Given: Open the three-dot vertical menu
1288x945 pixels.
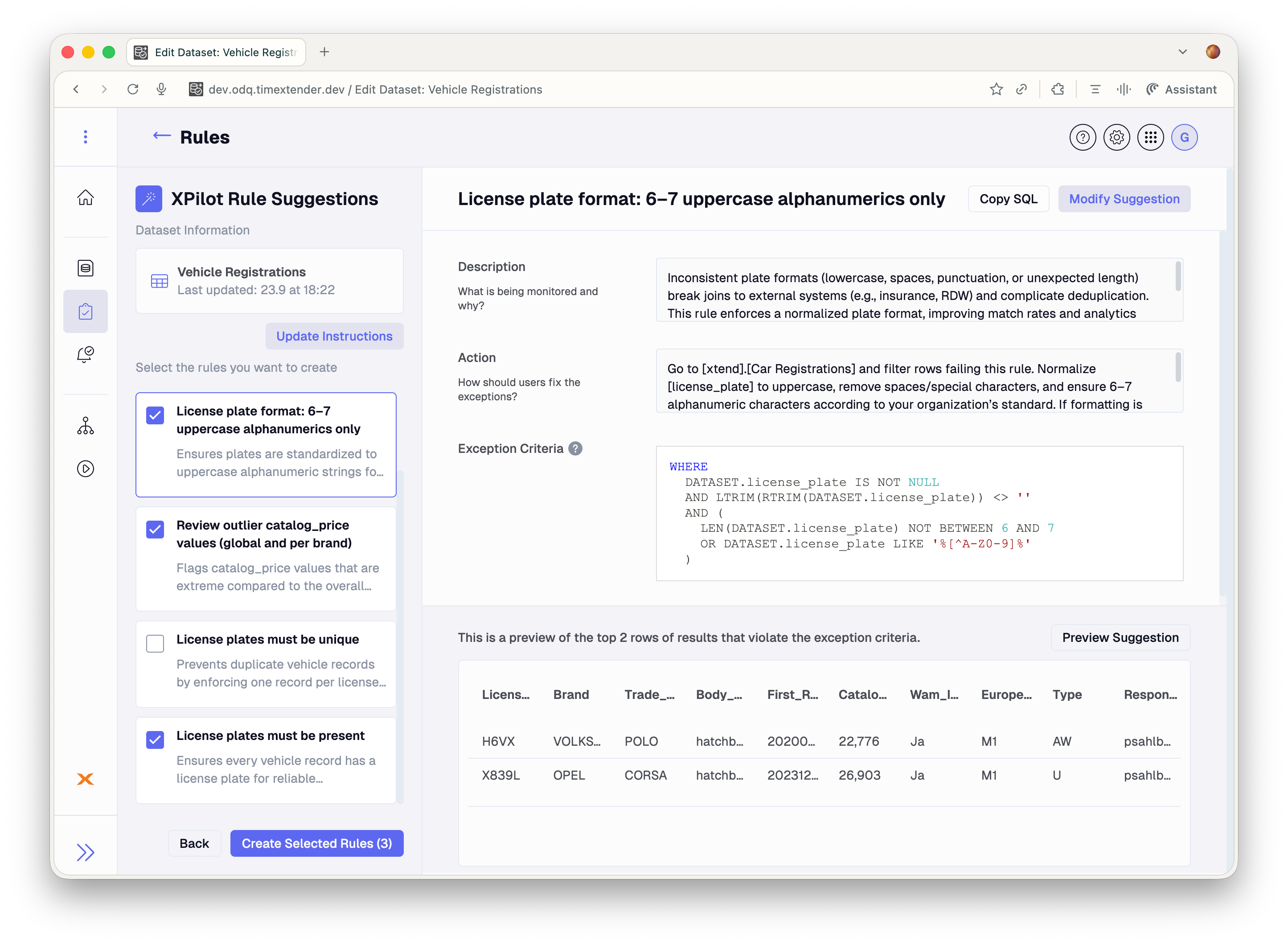Looking at the screenshot, I should pyautogui.click(x=85, y=137).
